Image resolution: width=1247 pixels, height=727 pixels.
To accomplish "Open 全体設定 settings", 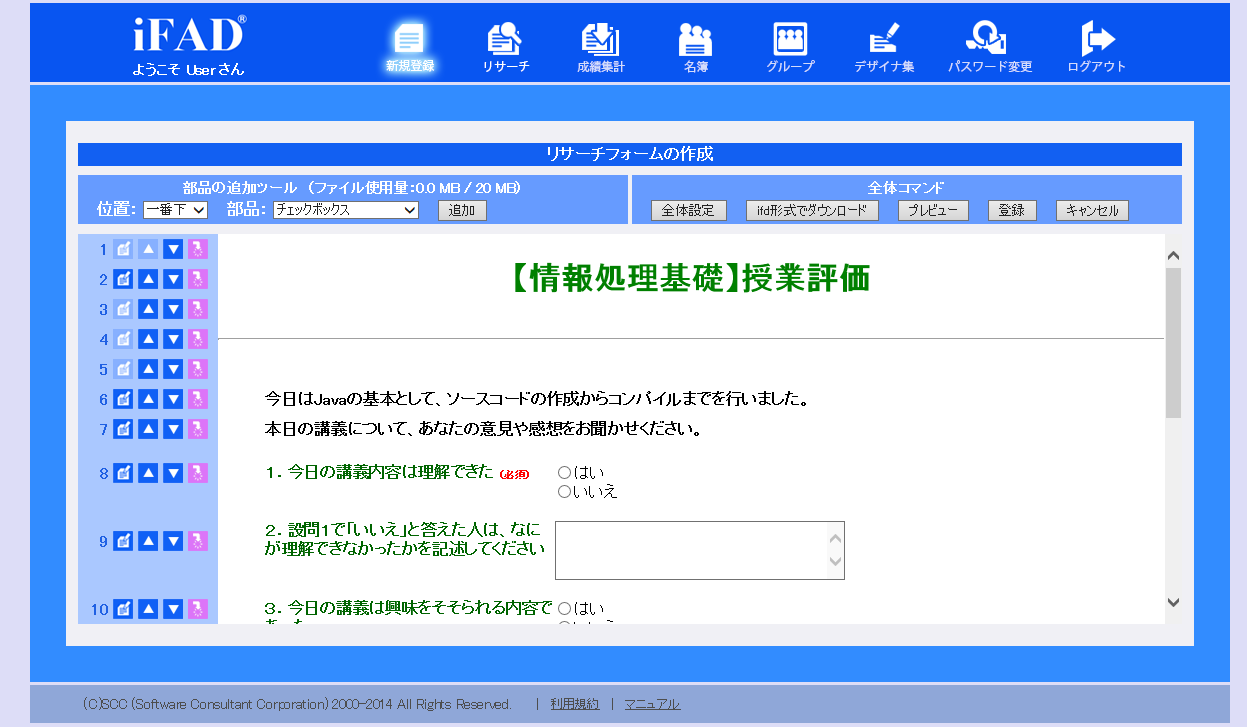I will (x=688, y=210).
